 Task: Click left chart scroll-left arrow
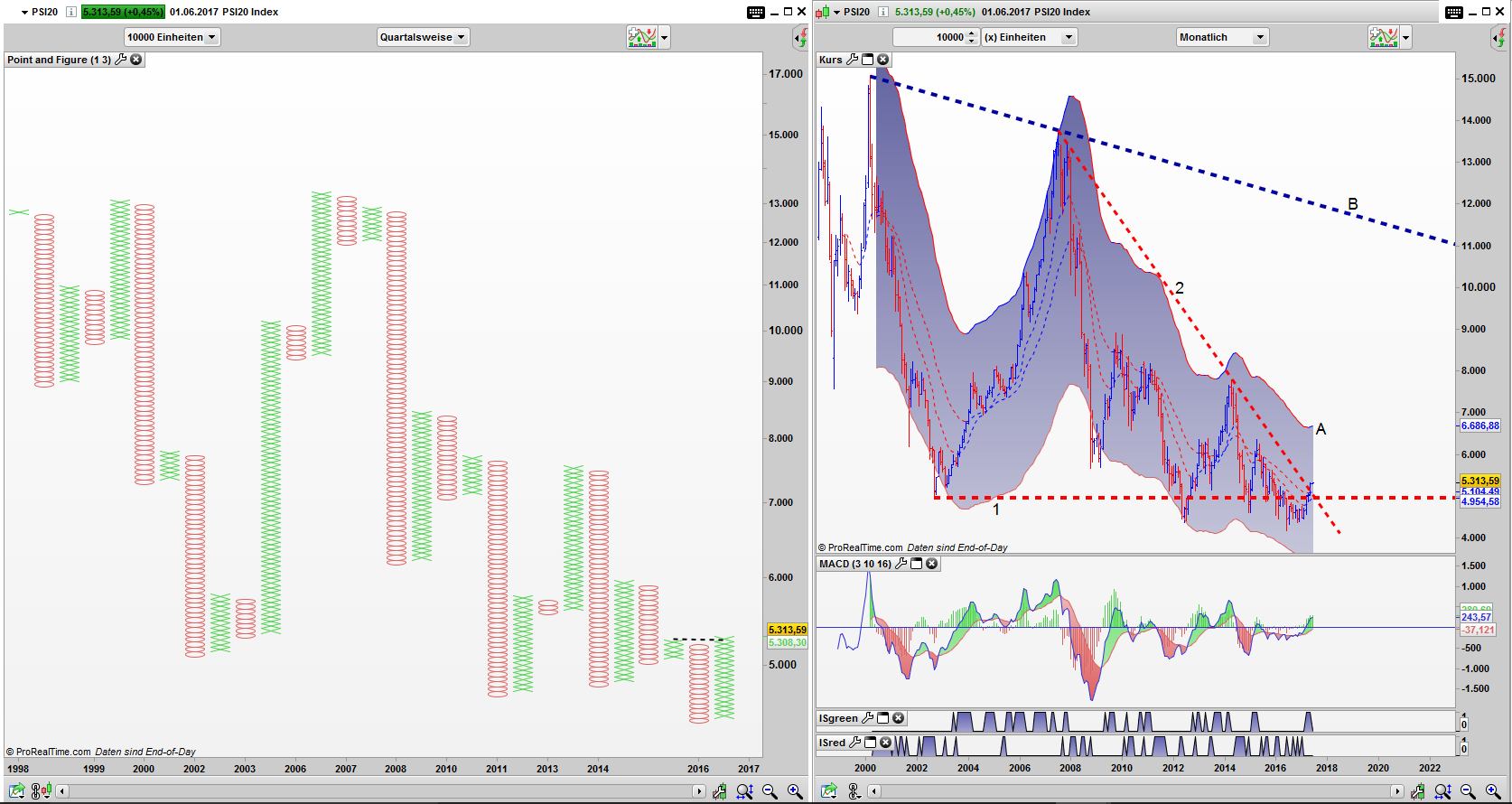coord(62,791)
